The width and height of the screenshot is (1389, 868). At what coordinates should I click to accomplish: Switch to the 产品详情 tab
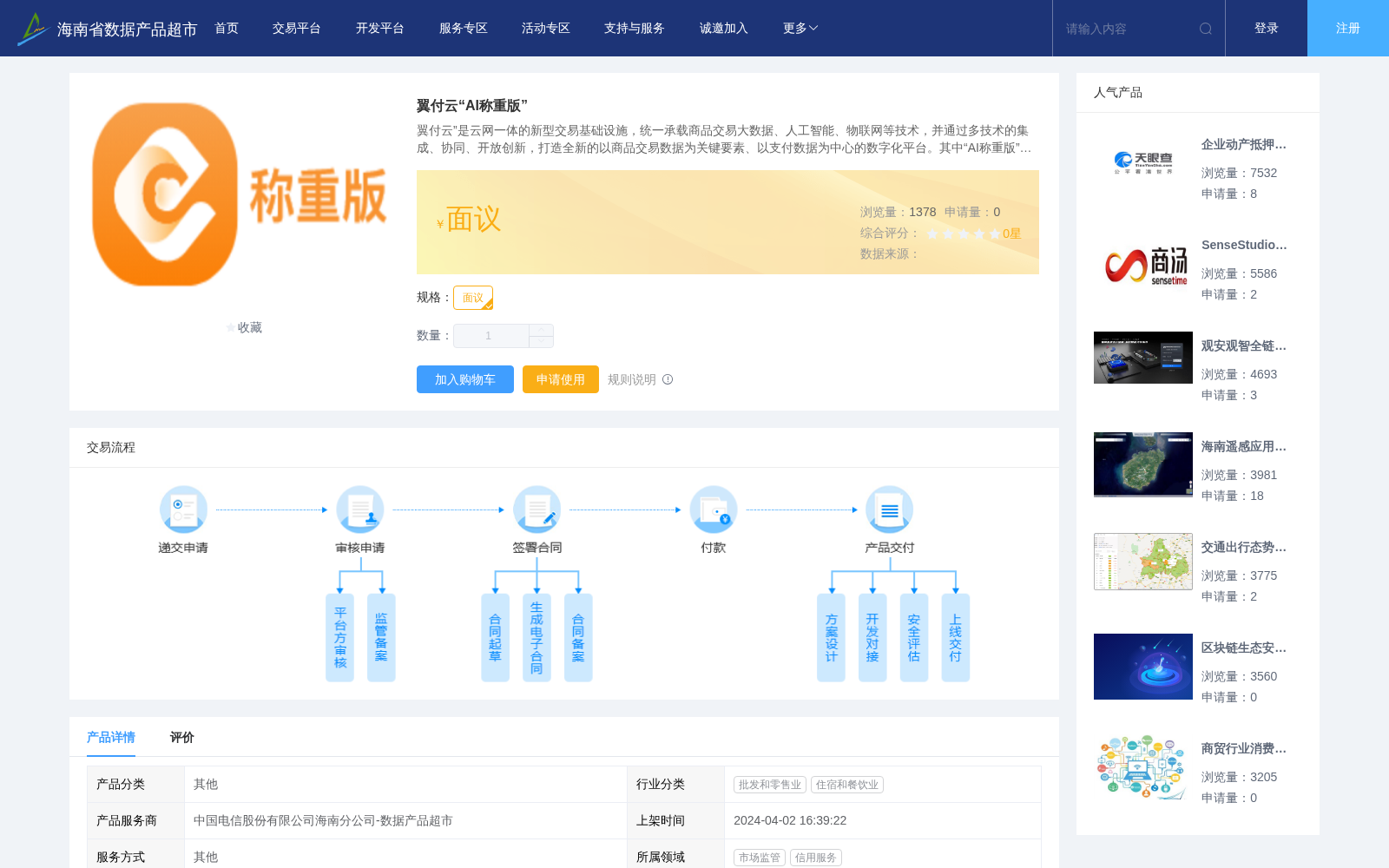(111, 737)
